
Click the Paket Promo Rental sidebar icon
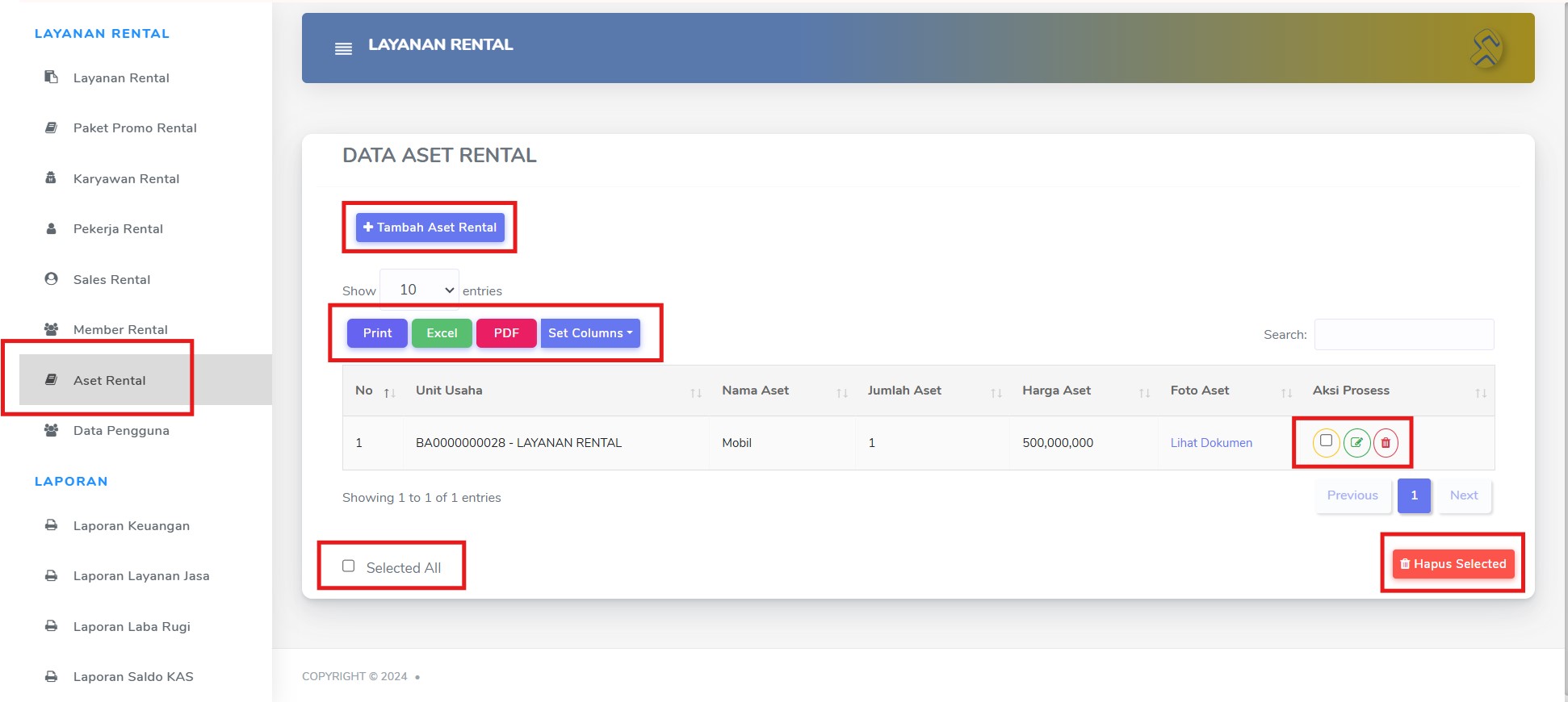51,127
